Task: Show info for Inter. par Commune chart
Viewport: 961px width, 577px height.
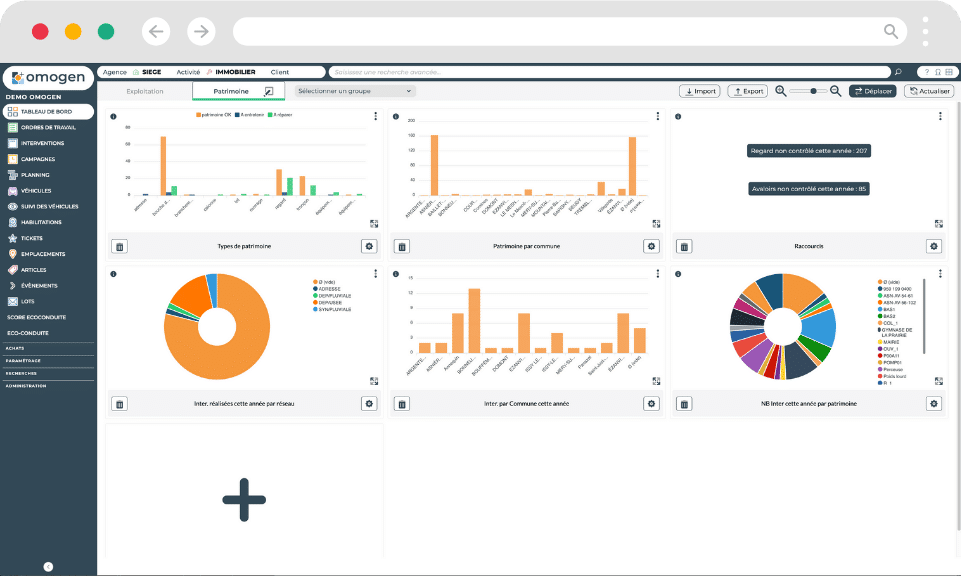Action: click(x=396, y=274)
